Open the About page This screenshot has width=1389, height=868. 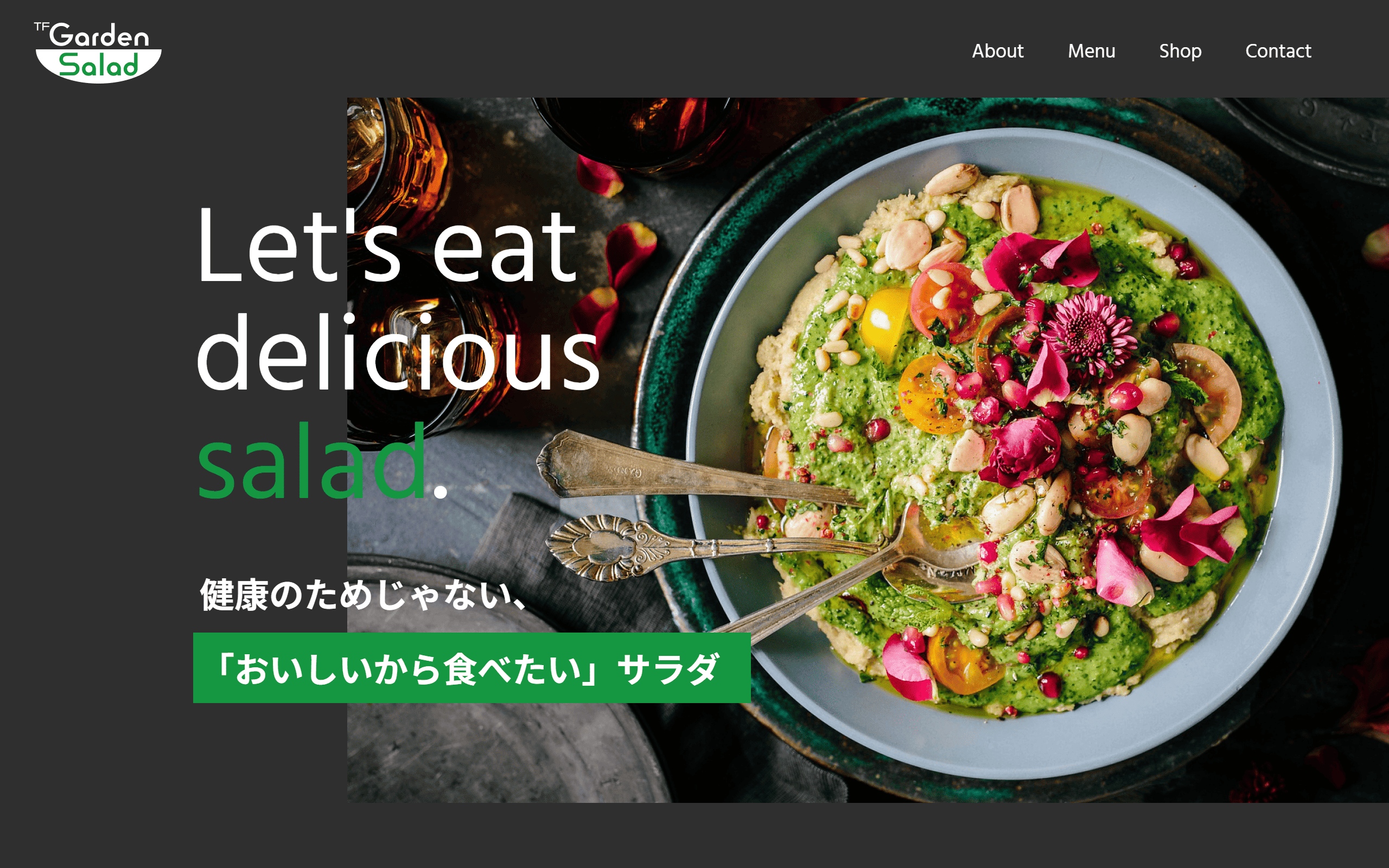[x=998, y=51]
